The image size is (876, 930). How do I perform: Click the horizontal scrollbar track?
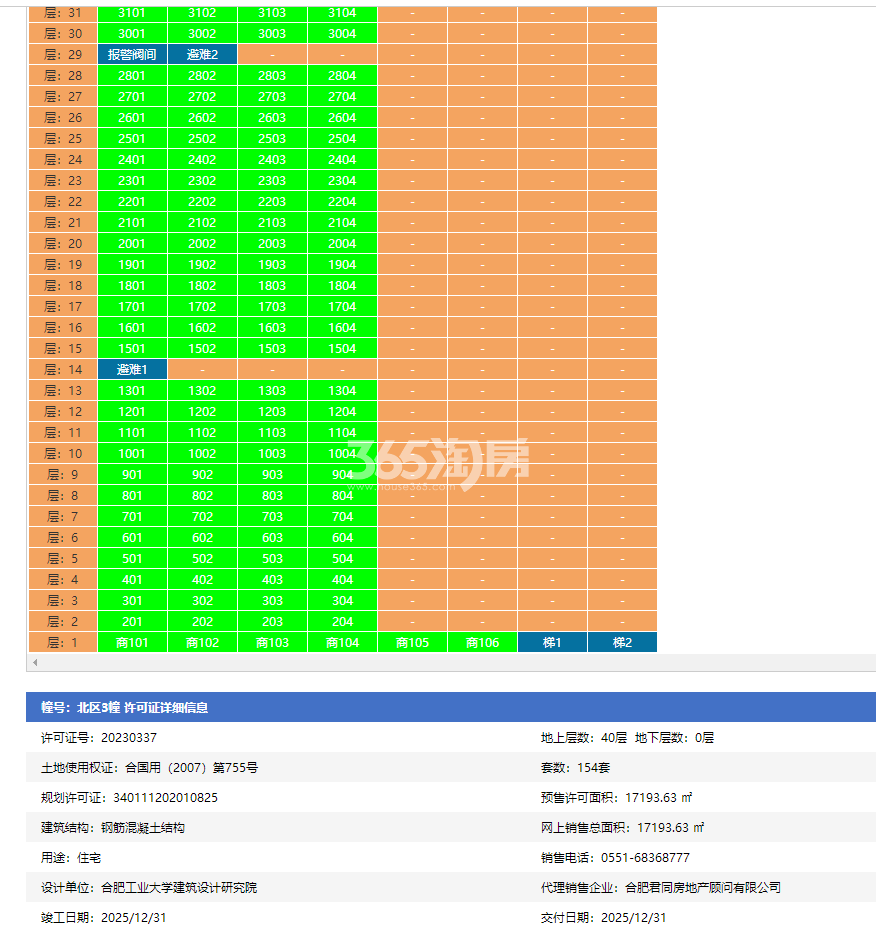click(457, 662)
